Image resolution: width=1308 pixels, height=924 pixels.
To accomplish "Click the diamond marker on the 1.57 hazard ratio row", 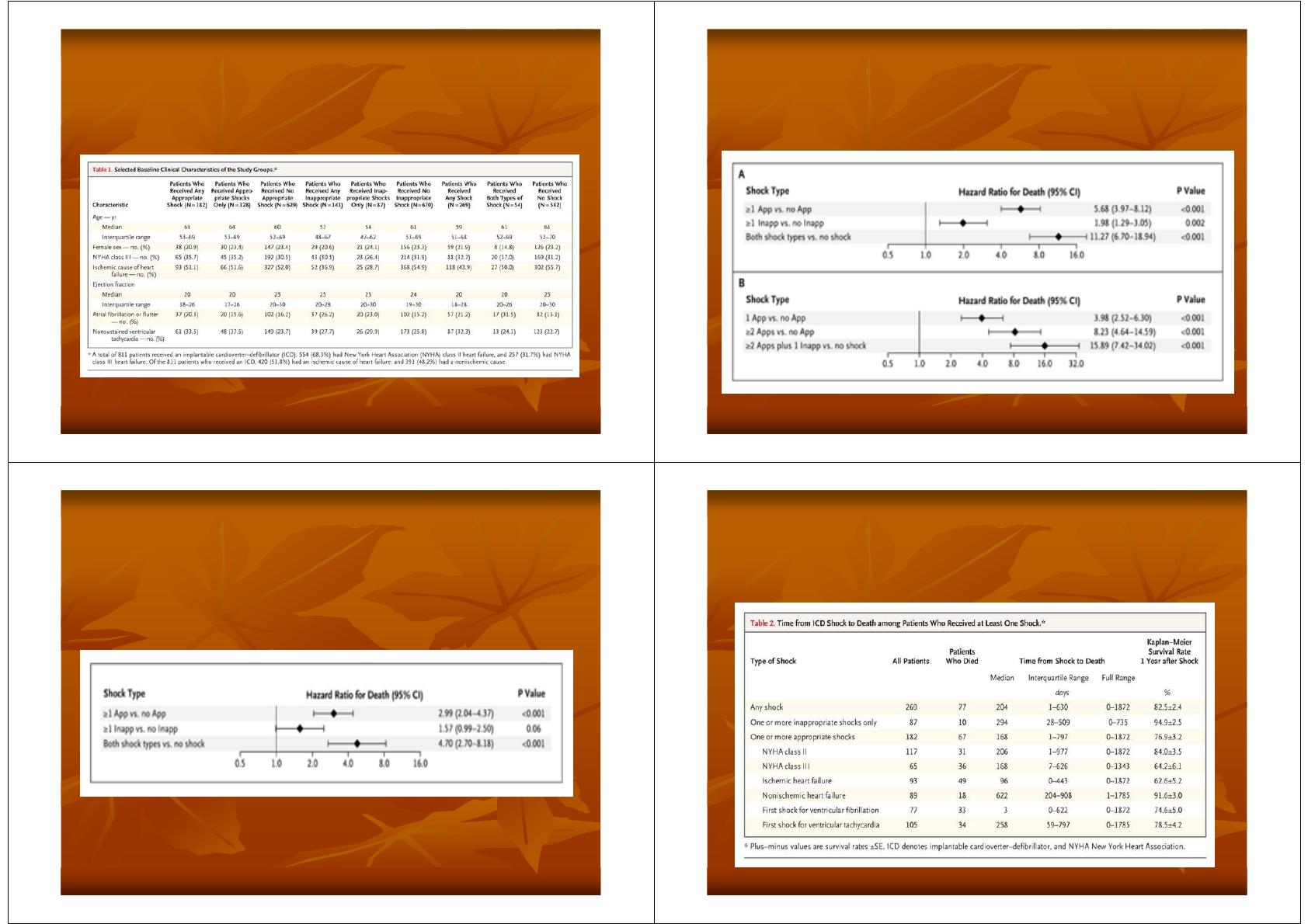I will coord(300,728).
